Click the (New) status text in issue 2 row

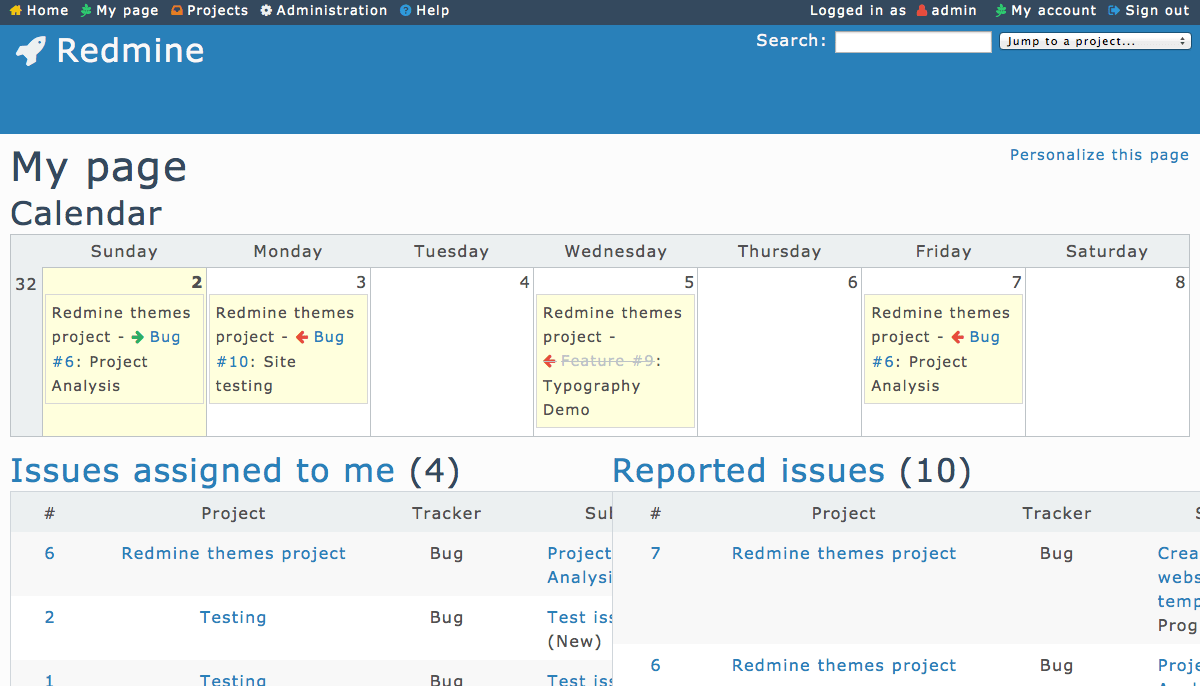[575, 641]
